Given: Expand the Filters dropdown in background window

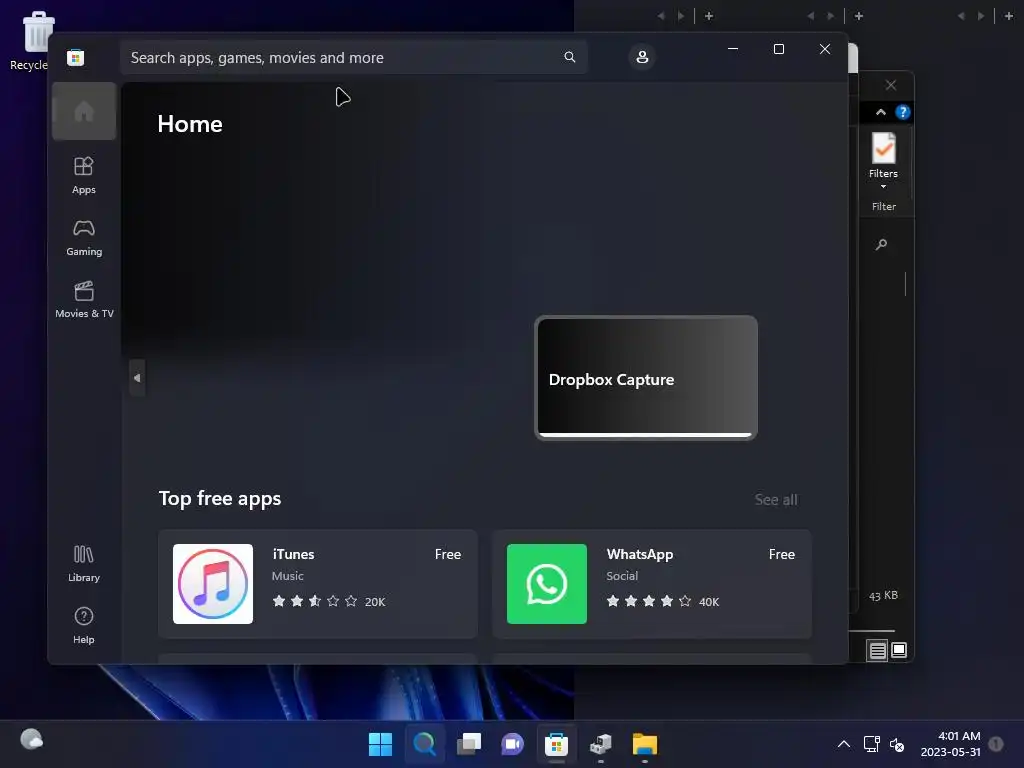Looking at the screenshot, I should (x=883, y=161).
